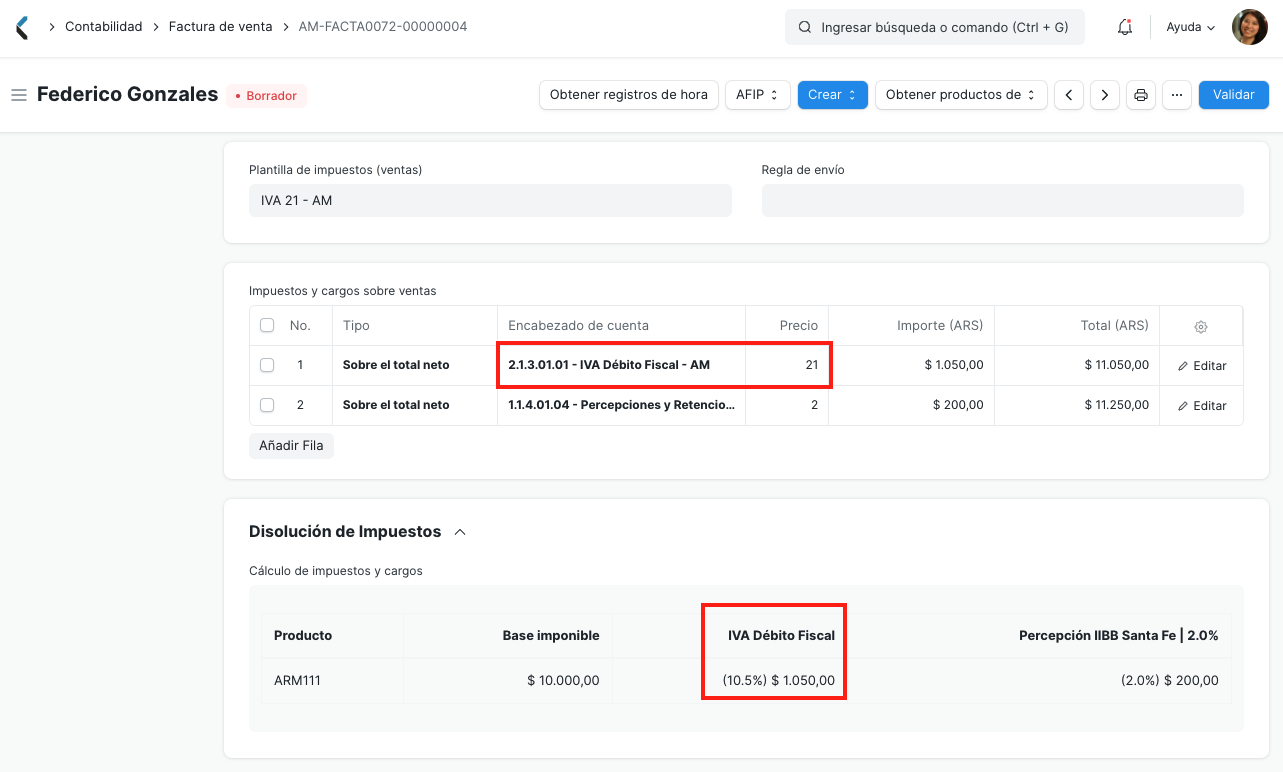Image resolution: width=1283 pixels, height=772 pixels.
Task: Focus the search or command bar
Action: (935, 28)
